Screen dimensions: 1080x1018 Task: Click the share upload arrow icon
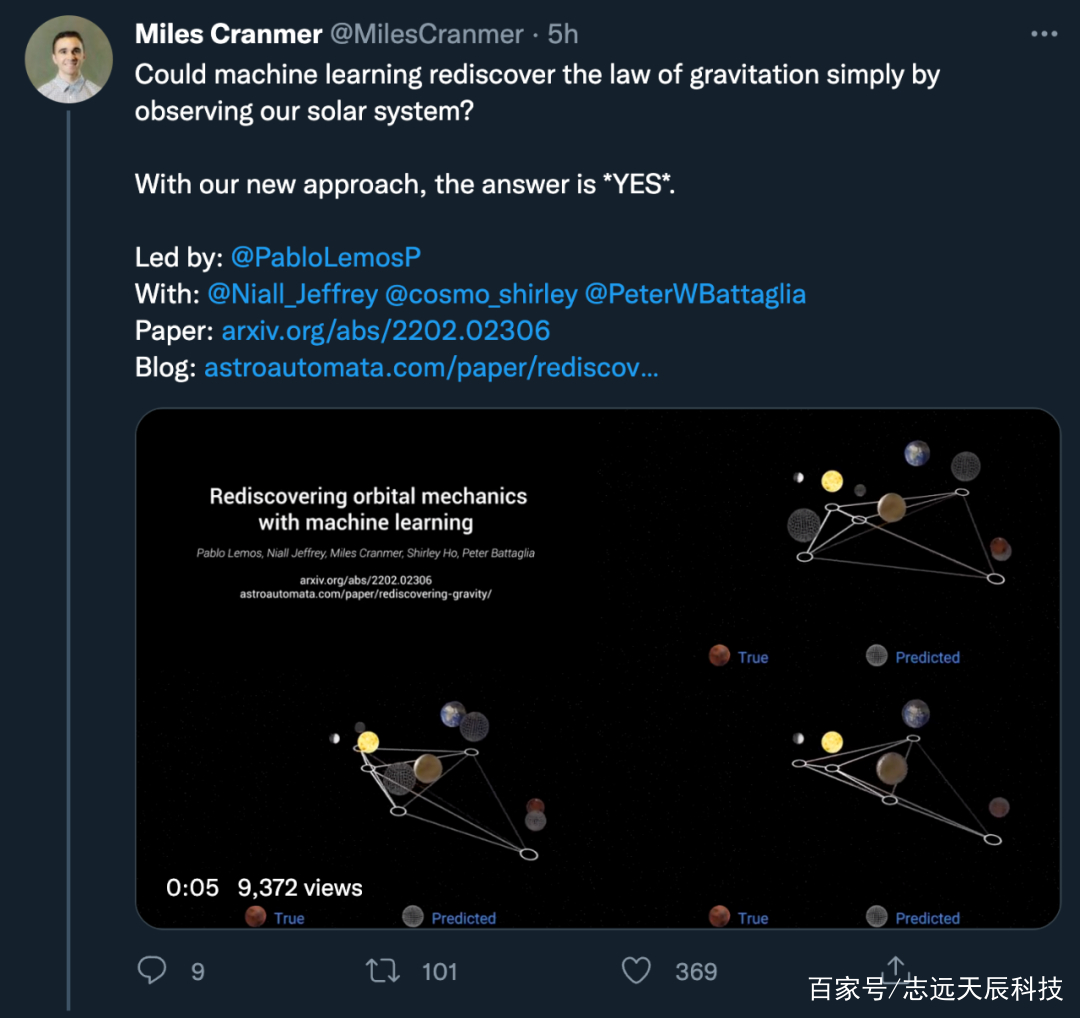click(895, 968)
